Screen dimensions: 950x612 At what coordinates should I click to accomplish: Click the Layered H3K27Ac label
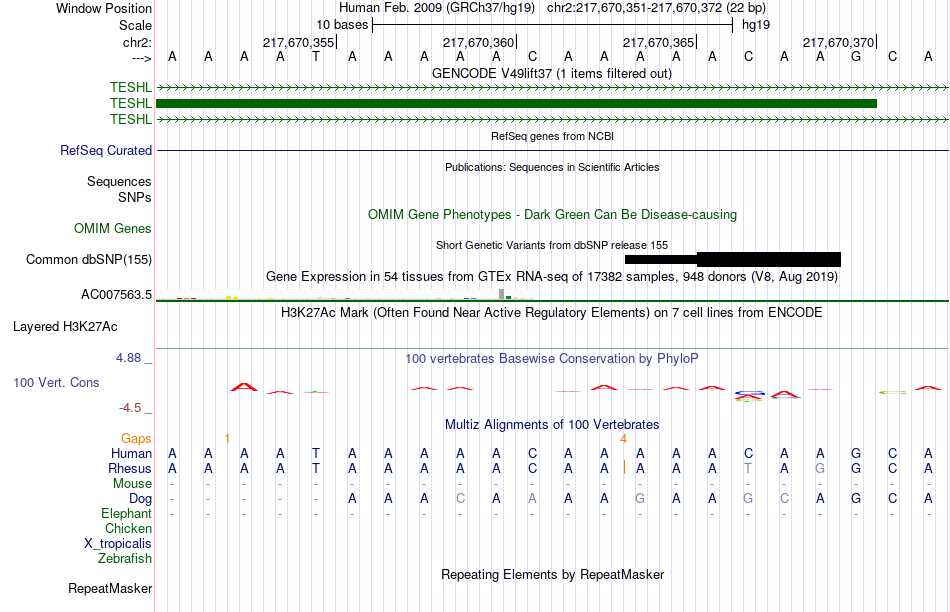click(65, 327)
